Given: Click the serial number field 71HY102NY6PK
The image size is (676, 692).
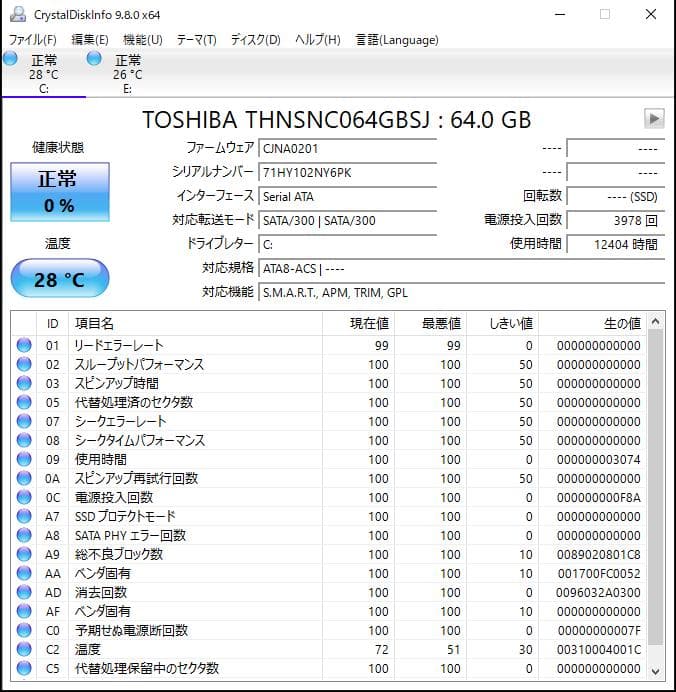Looking at the screenshot, I should point(347,173).
